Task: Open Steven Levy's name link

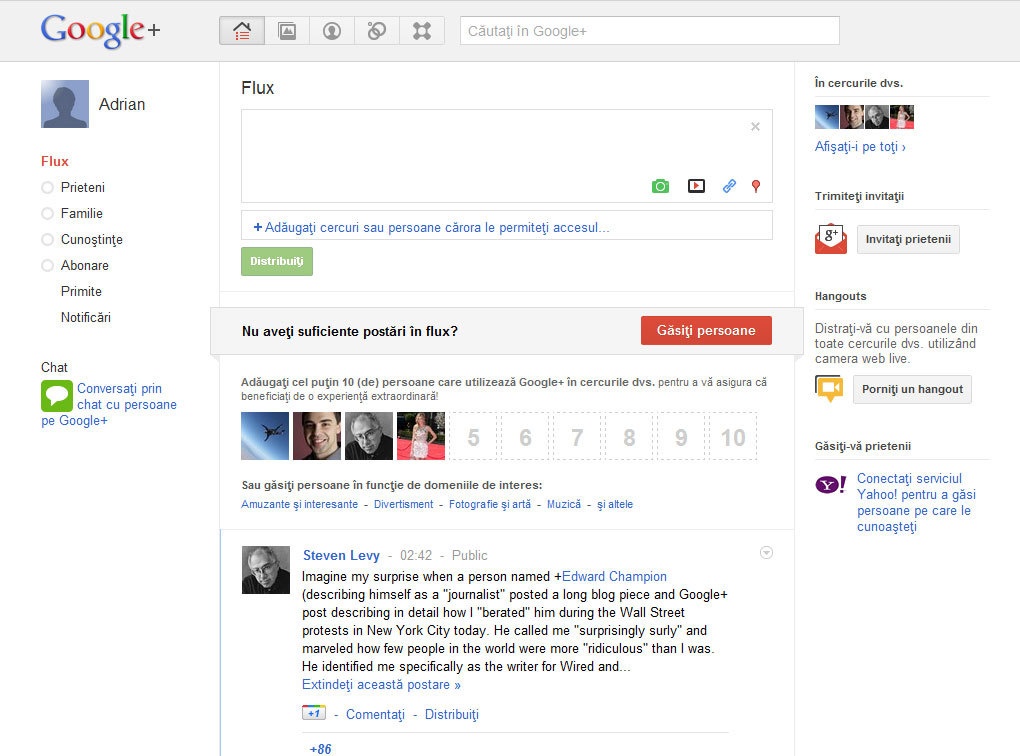Action: point(341,555)
